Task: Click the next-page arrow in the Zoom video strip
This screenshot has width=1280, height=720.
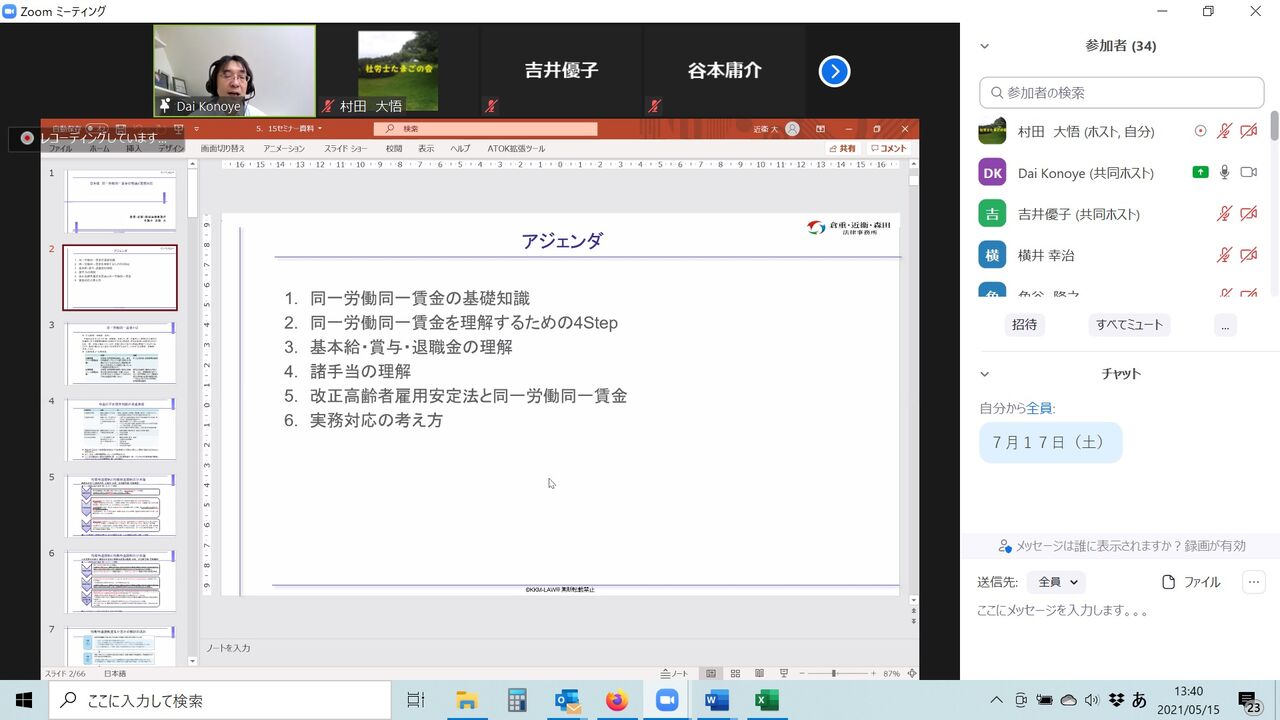Action: click(x=834, y=71)
